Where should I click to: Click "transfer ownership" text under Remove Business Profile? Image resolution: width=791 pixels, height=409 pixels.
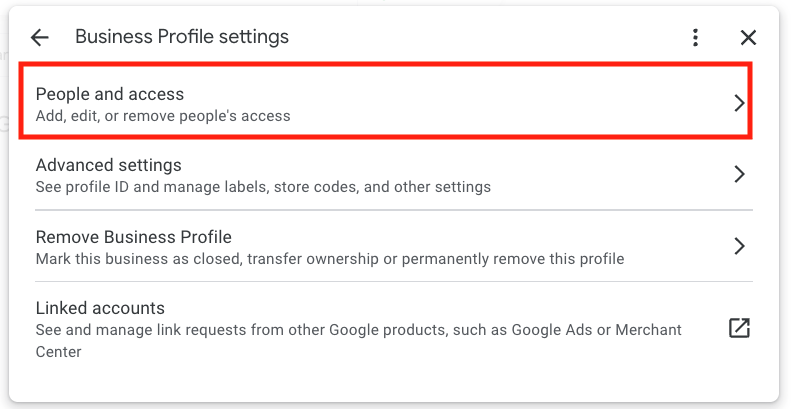click(320, 259)
